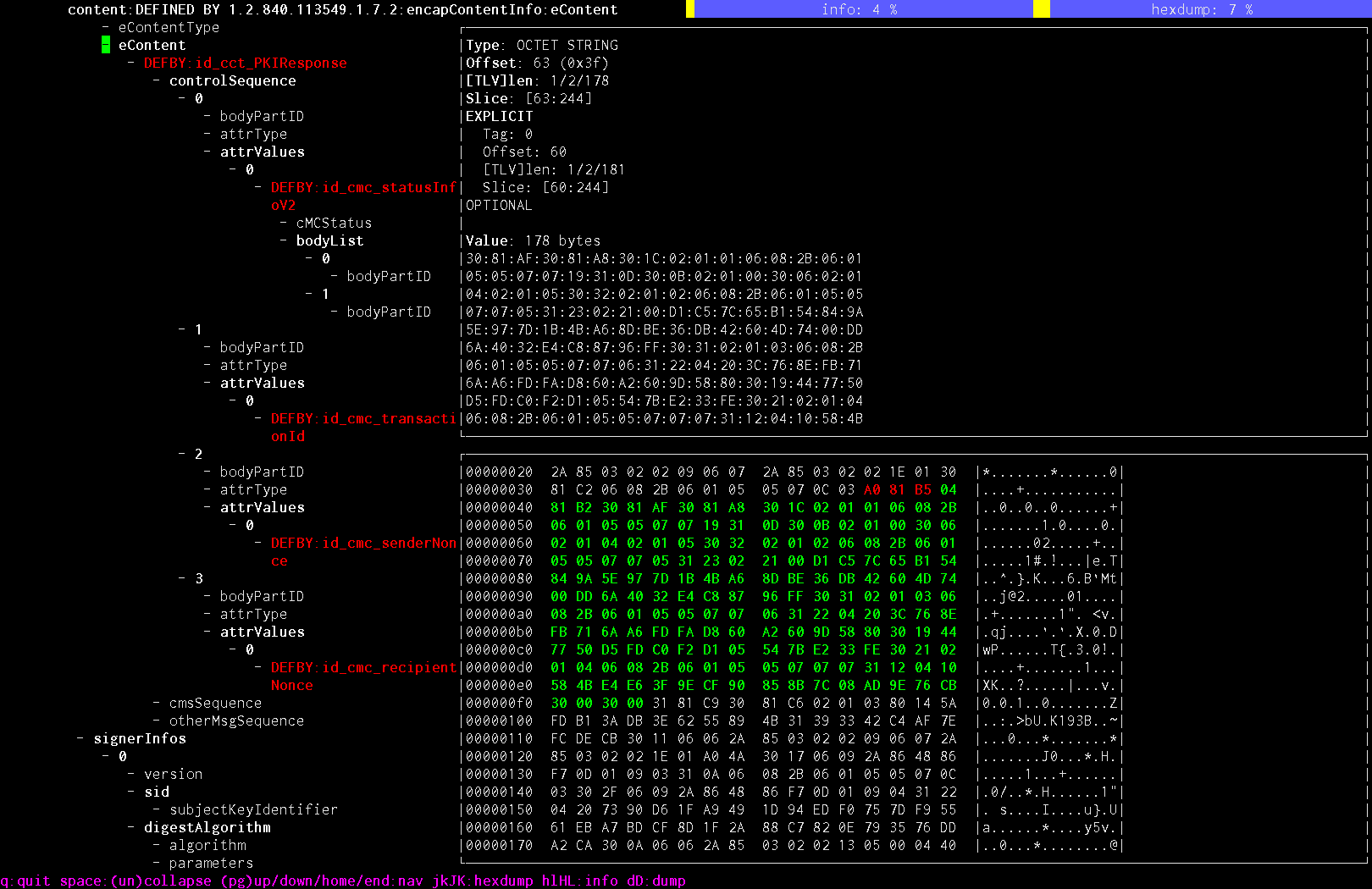
Task: Select the otherMsgSequence tree node
Action: coord(236,721)
